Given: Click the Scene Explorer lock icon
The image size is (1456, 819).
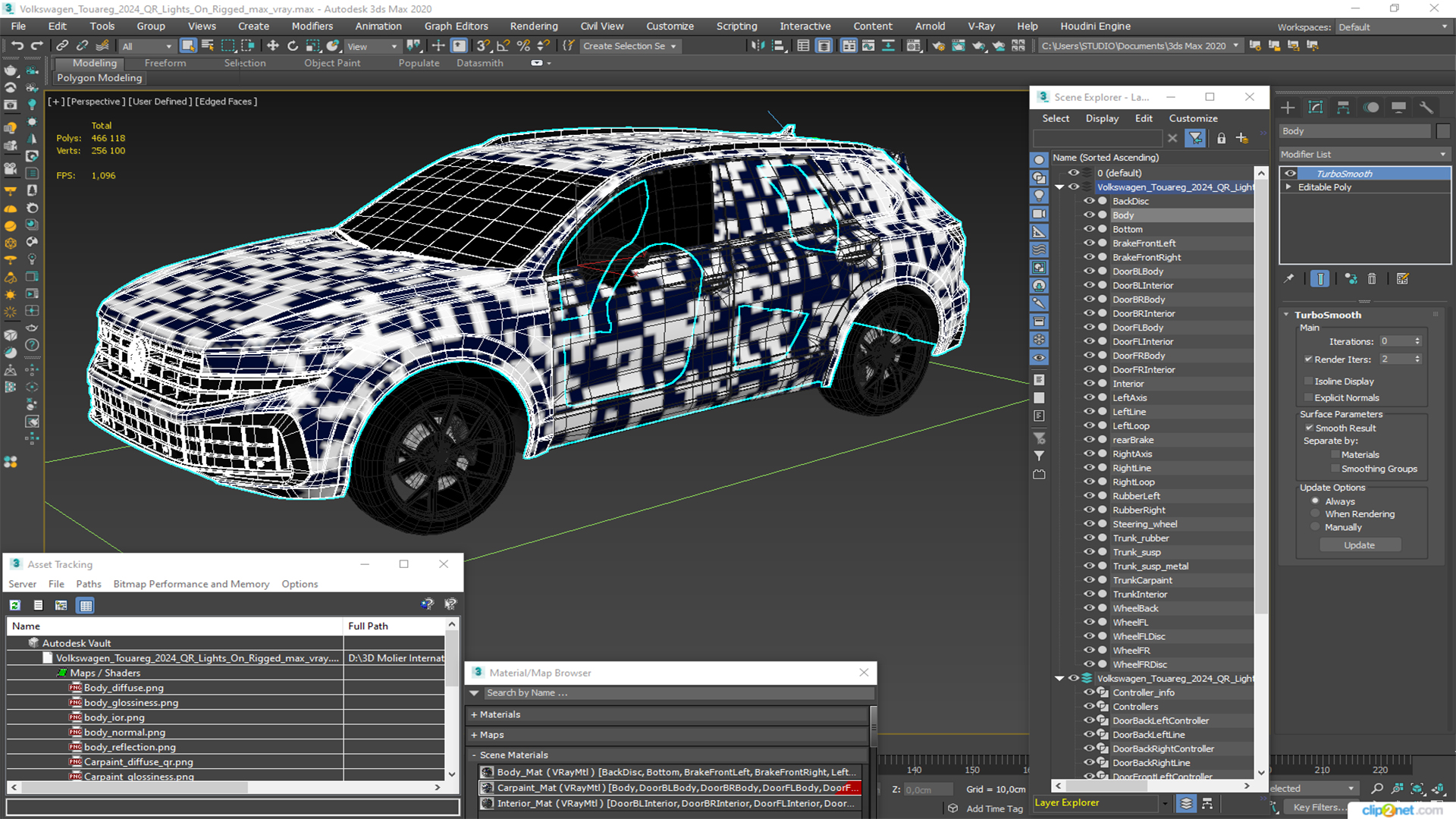Looking at the screenshot, I should pyautogui.click(x=1221, y=138).
